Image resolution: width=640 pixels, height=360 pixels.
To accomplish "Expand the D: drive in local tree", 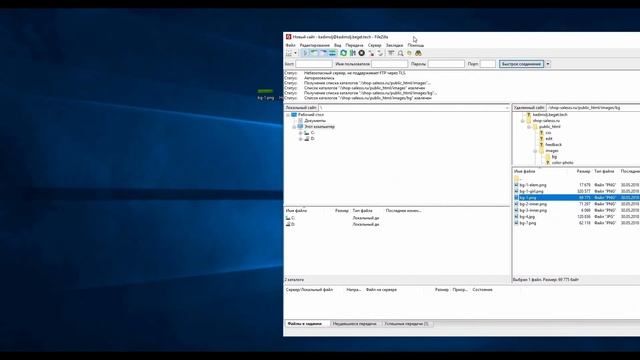I will click(x=300, y=139).
